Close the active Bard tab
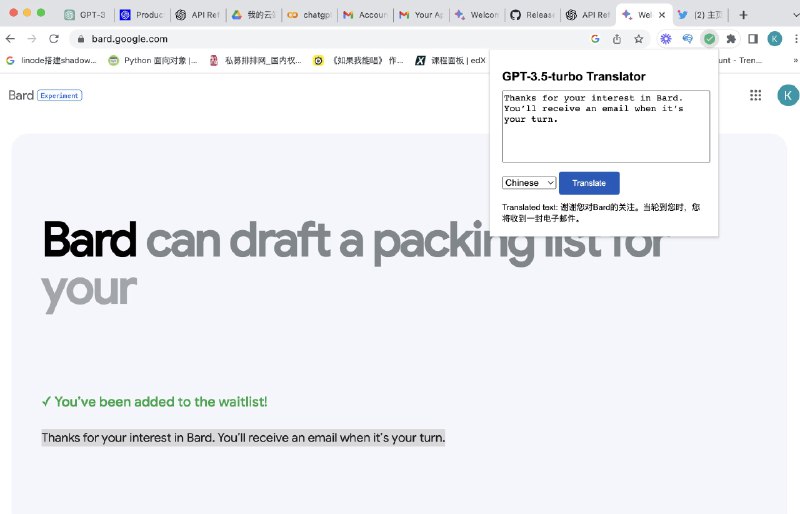This screenshot has height=514, width=800. [662, 15]
